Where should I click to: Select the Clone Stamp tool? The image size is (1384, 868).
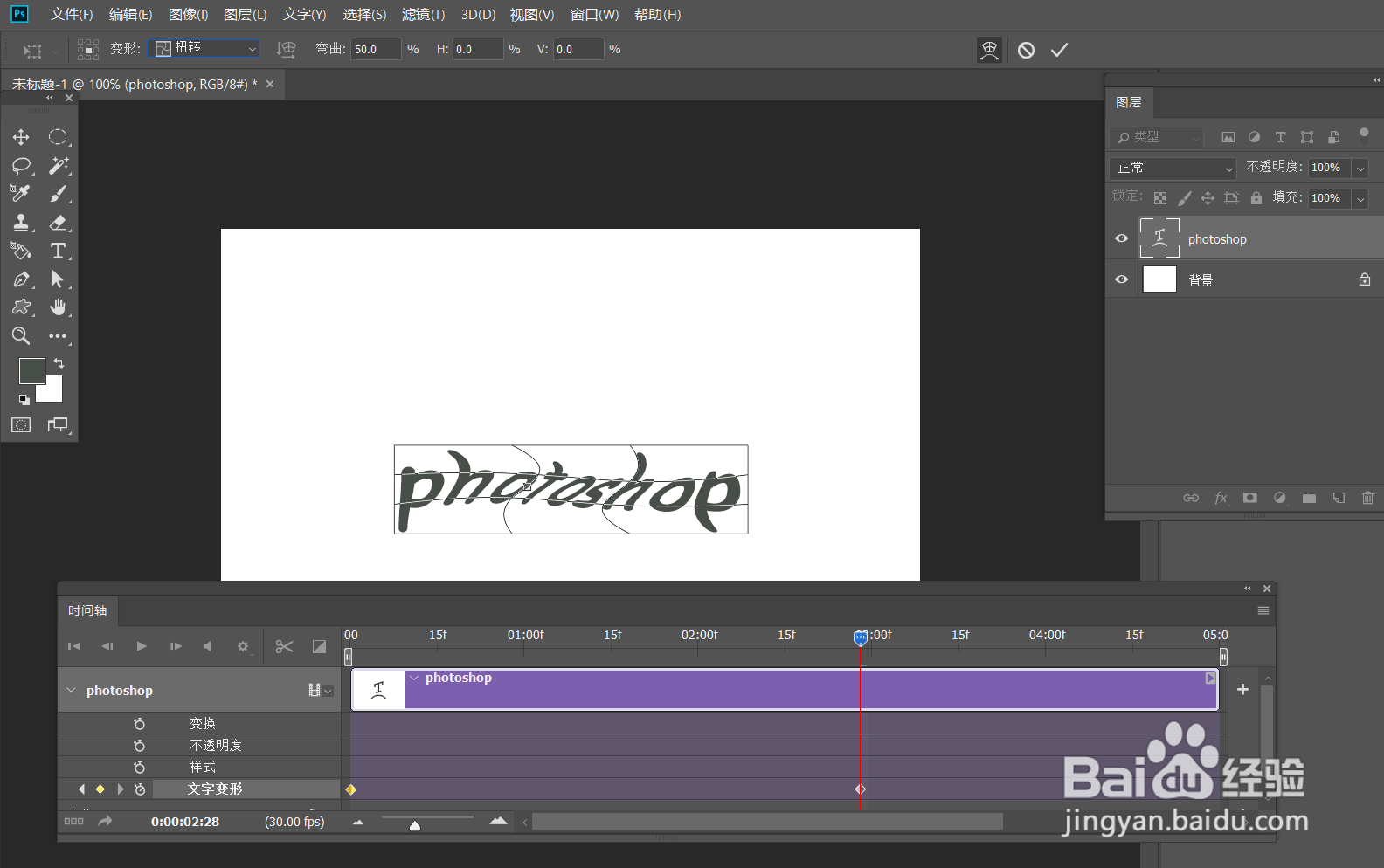[21, 223]
